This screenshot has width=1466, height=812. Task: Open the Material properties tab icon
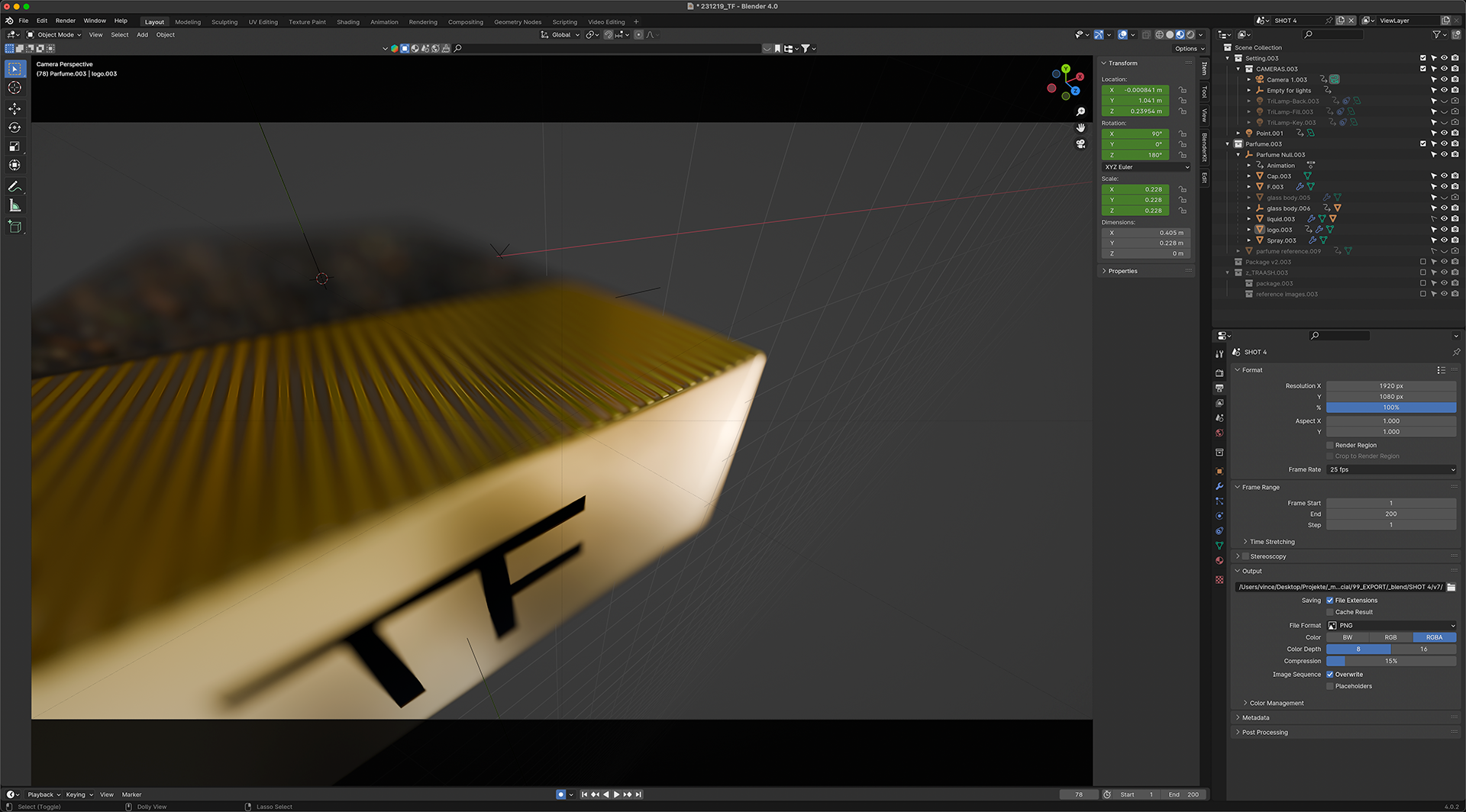coord(1219,560)
